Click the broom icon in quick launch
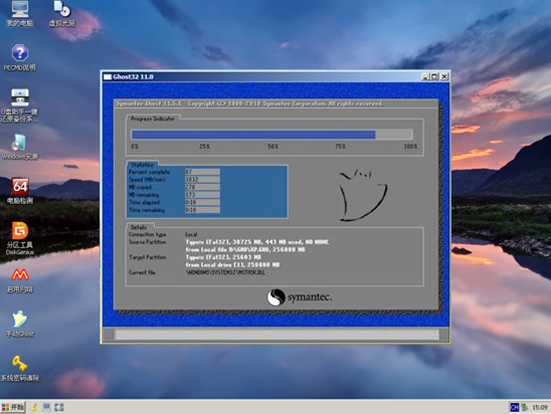The height and width of the screenshot is (414, 551). 34,407
